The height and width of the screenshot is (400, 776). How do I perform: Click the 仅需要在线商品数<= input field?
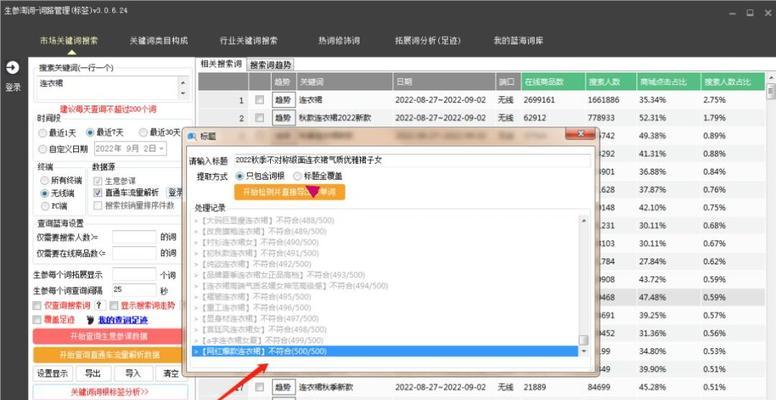134,253
